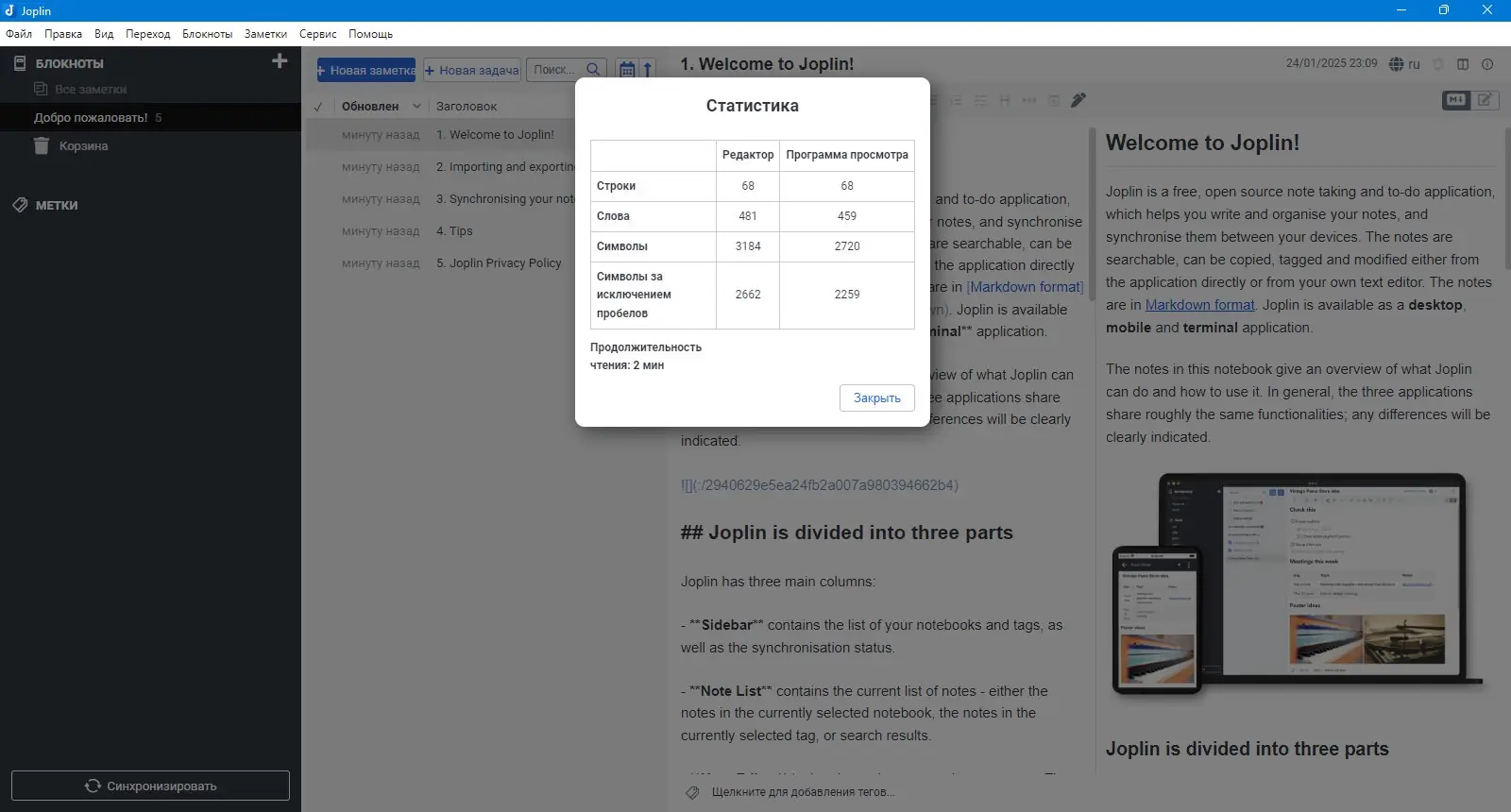Switch to the rich text editor toggle

click(x=1486, y=100)
